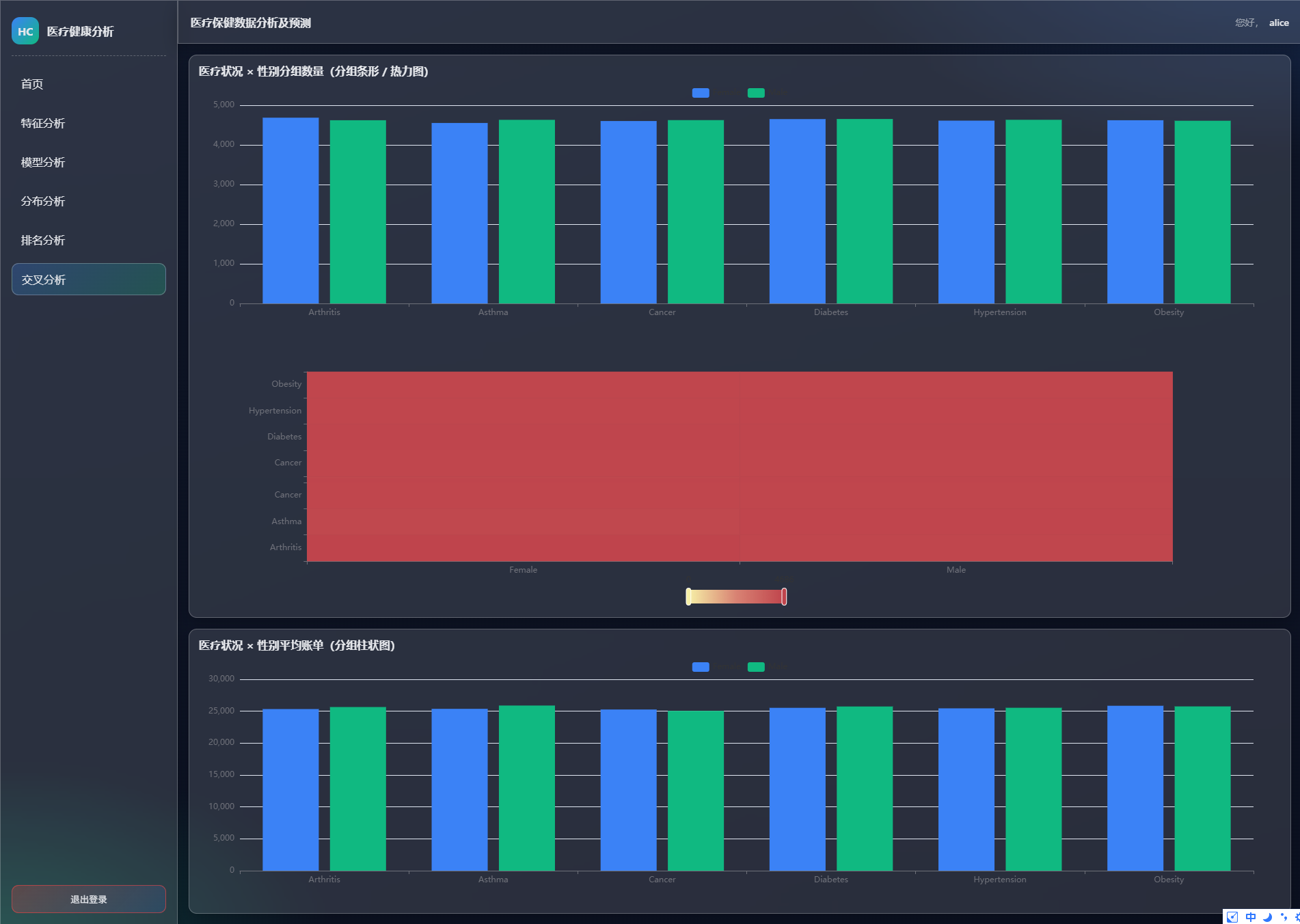This screenshot has height=924, width=1300.
Task: Click the IME toolbar logo icon
Action: tap(1232, 917)
